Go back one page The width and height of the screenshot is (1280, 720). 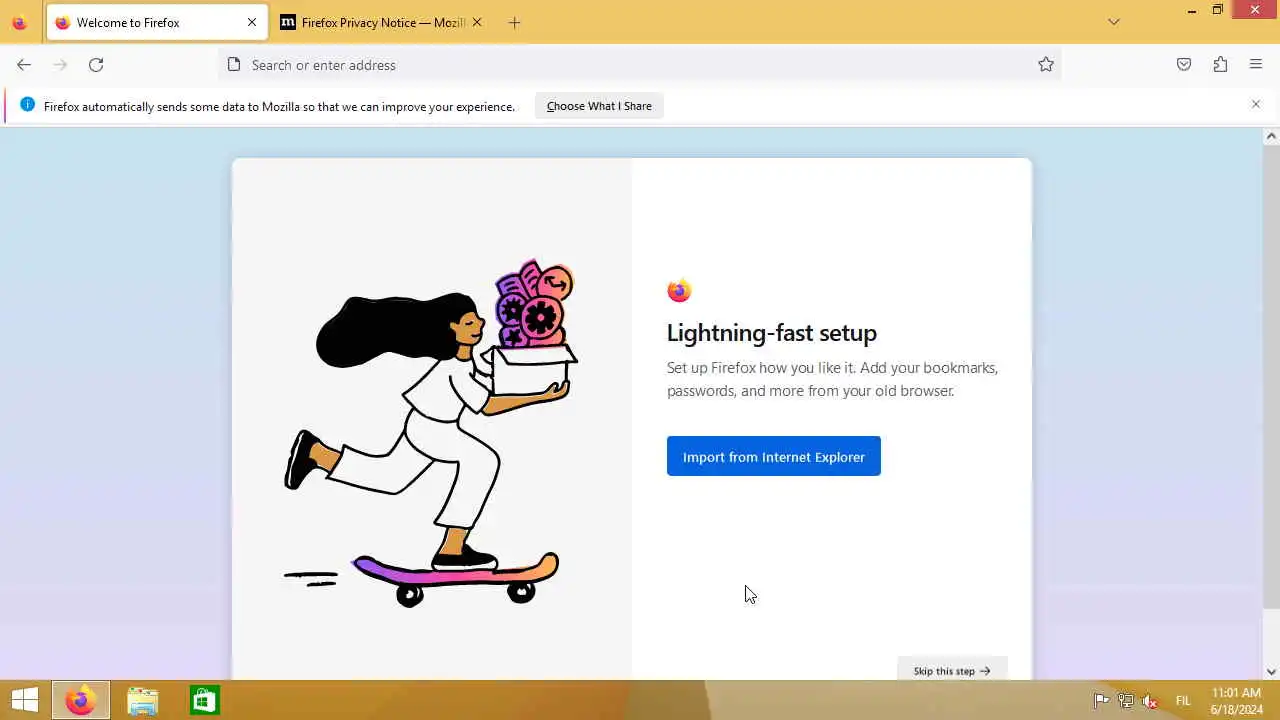tap(24, 65)
